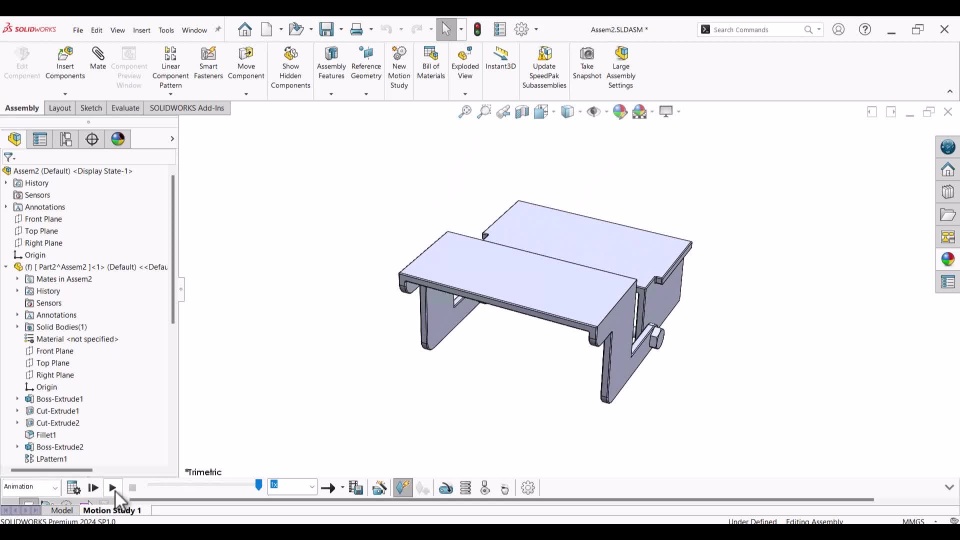Open the File menu
This screenshot has height=540, width=960.
coord(78,30)
